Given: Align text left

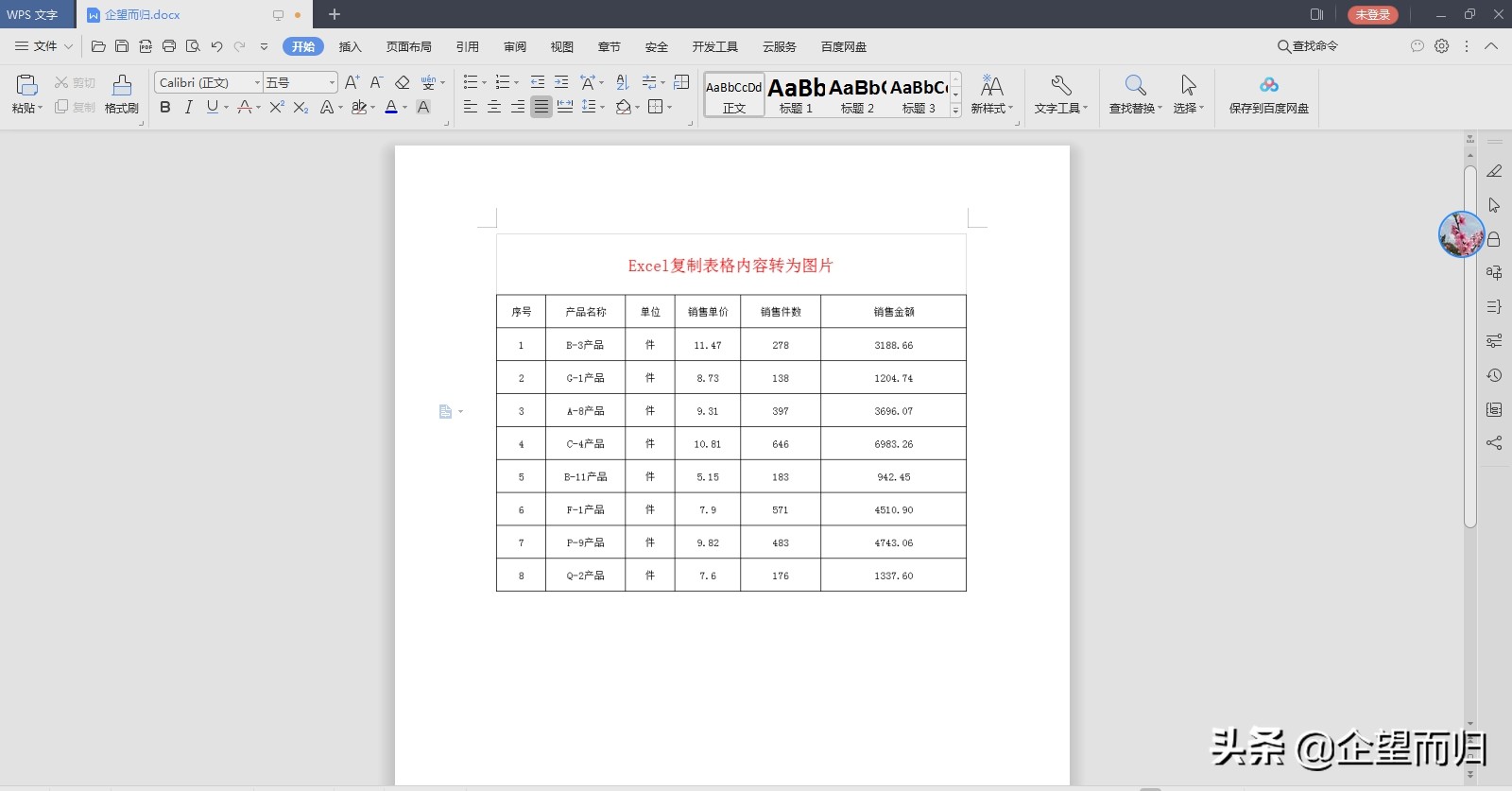Looking at the screenshot, I should click(470, 107).
